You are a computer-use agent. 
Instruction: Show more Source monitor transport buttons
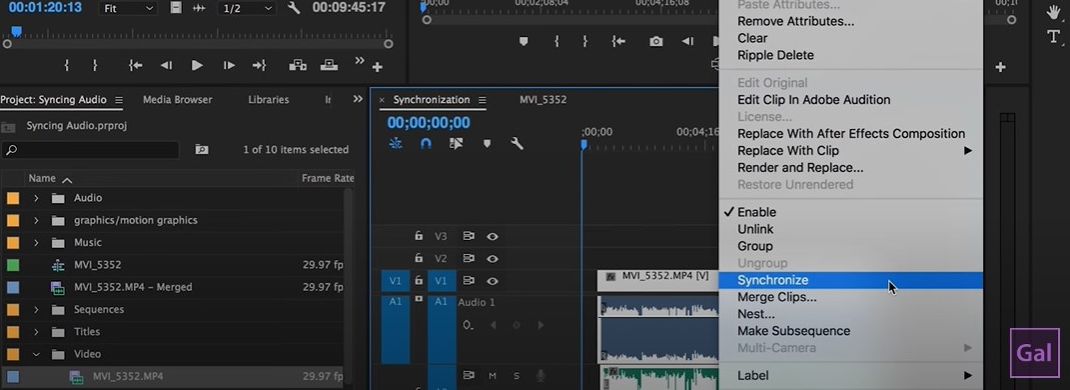pos(360,61)
